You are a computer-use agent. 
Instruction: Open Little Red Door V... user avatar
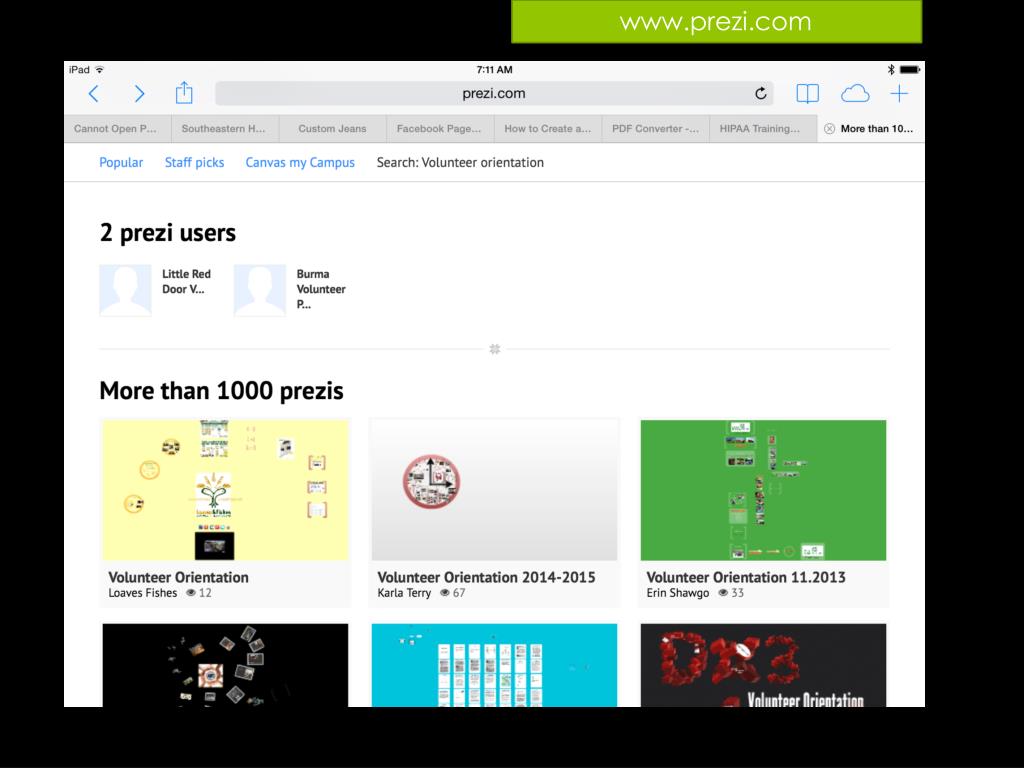pos(125,290)
